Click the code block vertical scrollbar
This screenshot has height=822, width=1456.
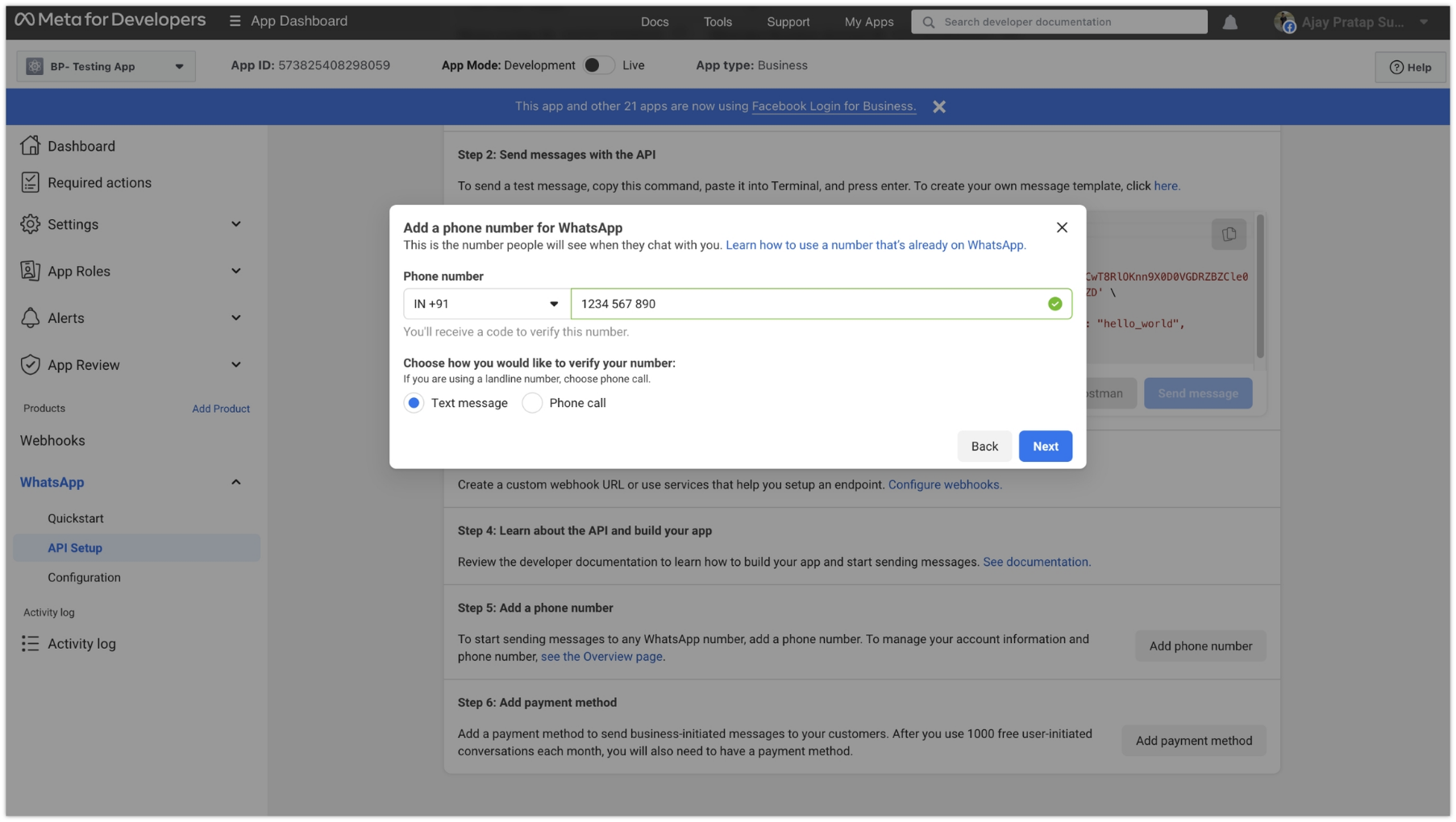click(1259, 286)
